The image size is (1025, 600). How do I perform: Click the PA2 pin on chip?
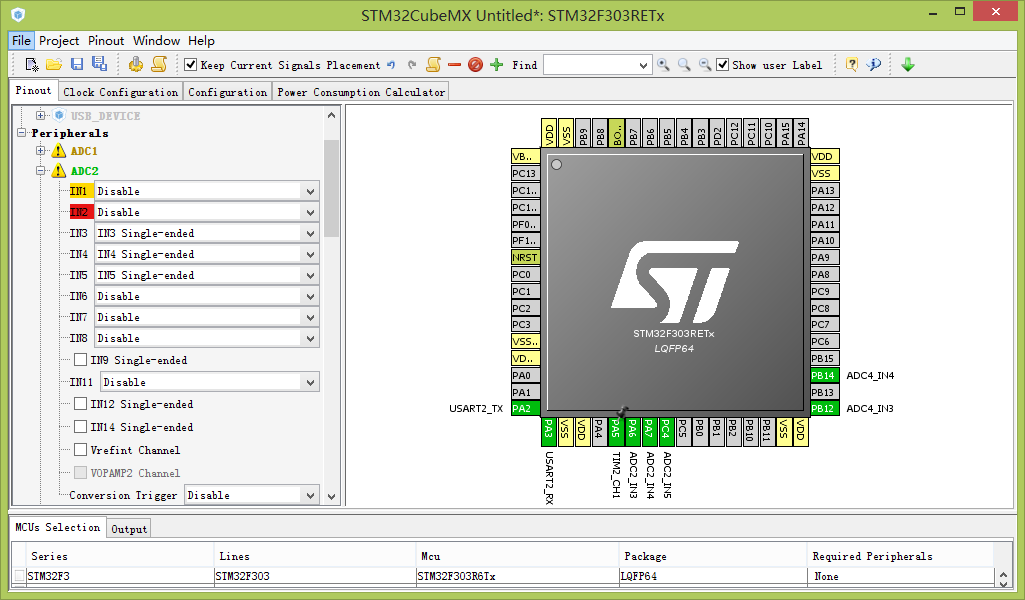(525, 408)
